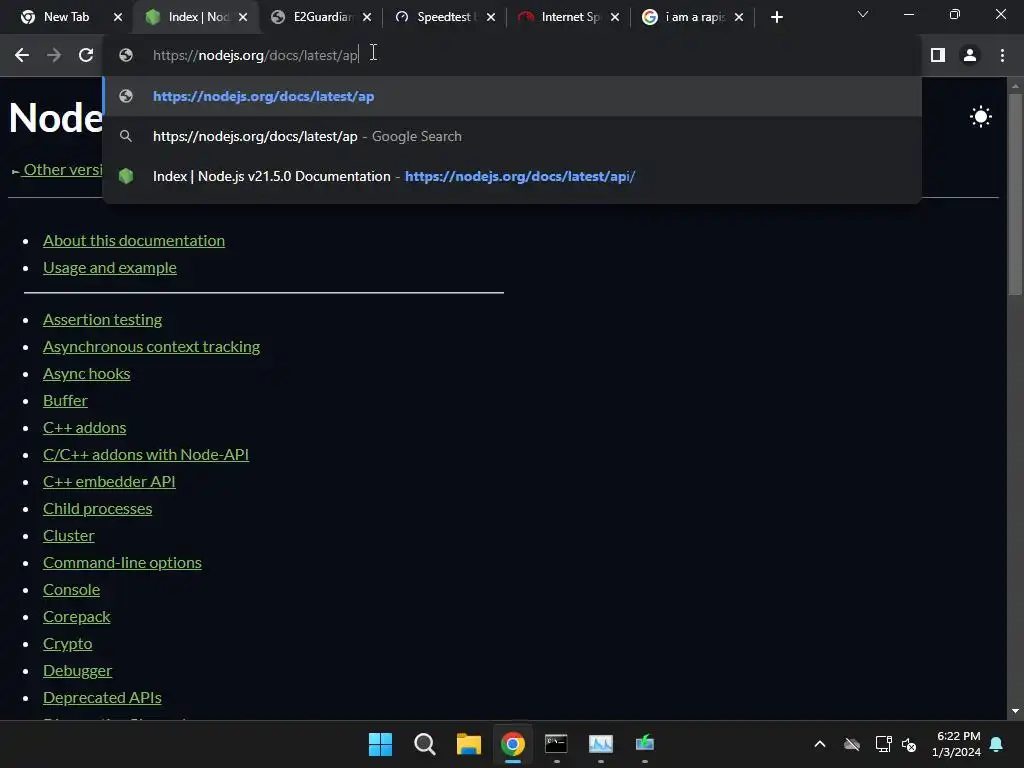
Task: Close the Index Node.js tab
Action: (243, 17)
